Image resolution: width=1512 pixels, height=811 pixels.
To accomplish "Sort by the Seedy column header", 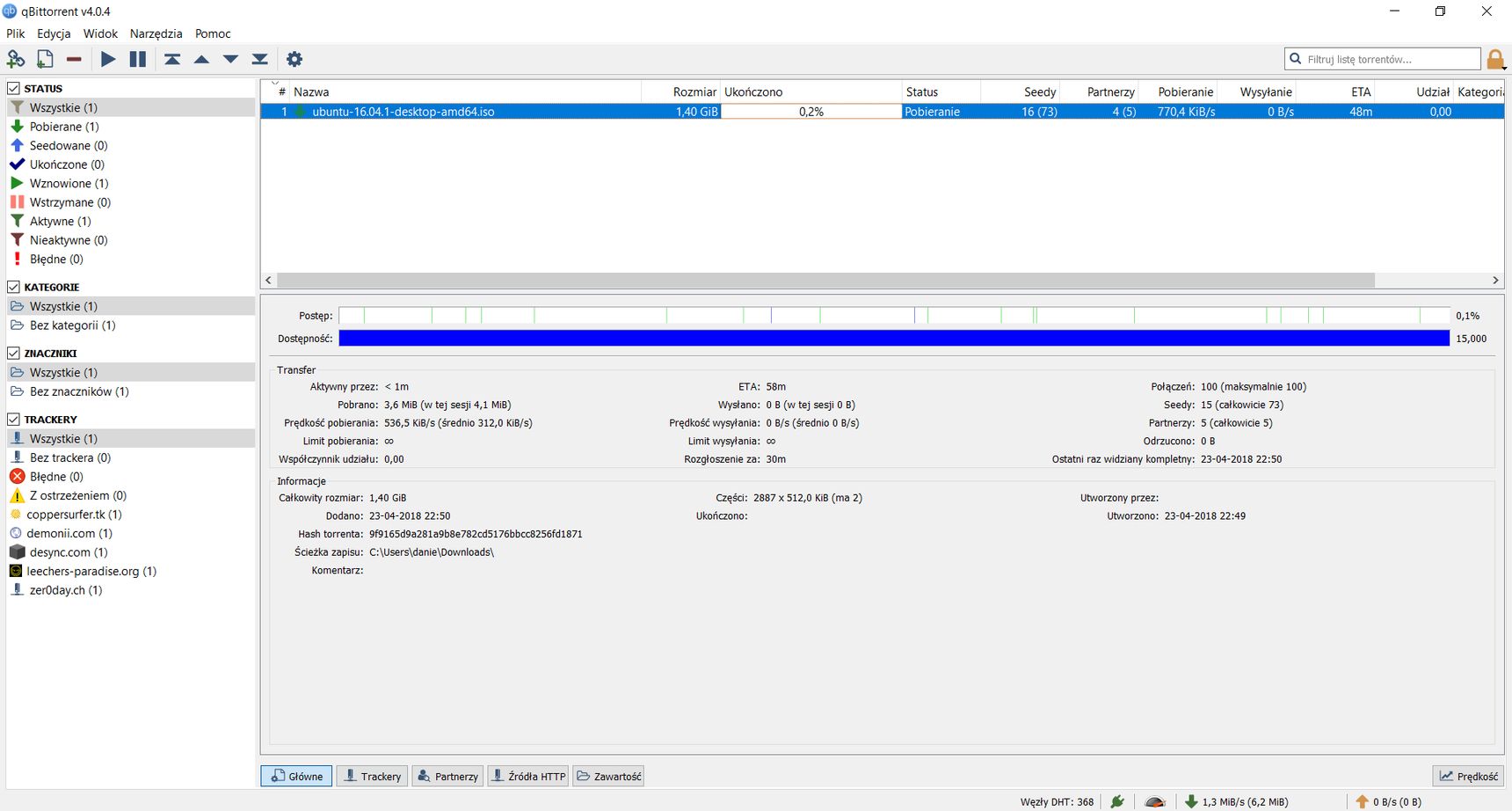I will (x=1020, y=91).
